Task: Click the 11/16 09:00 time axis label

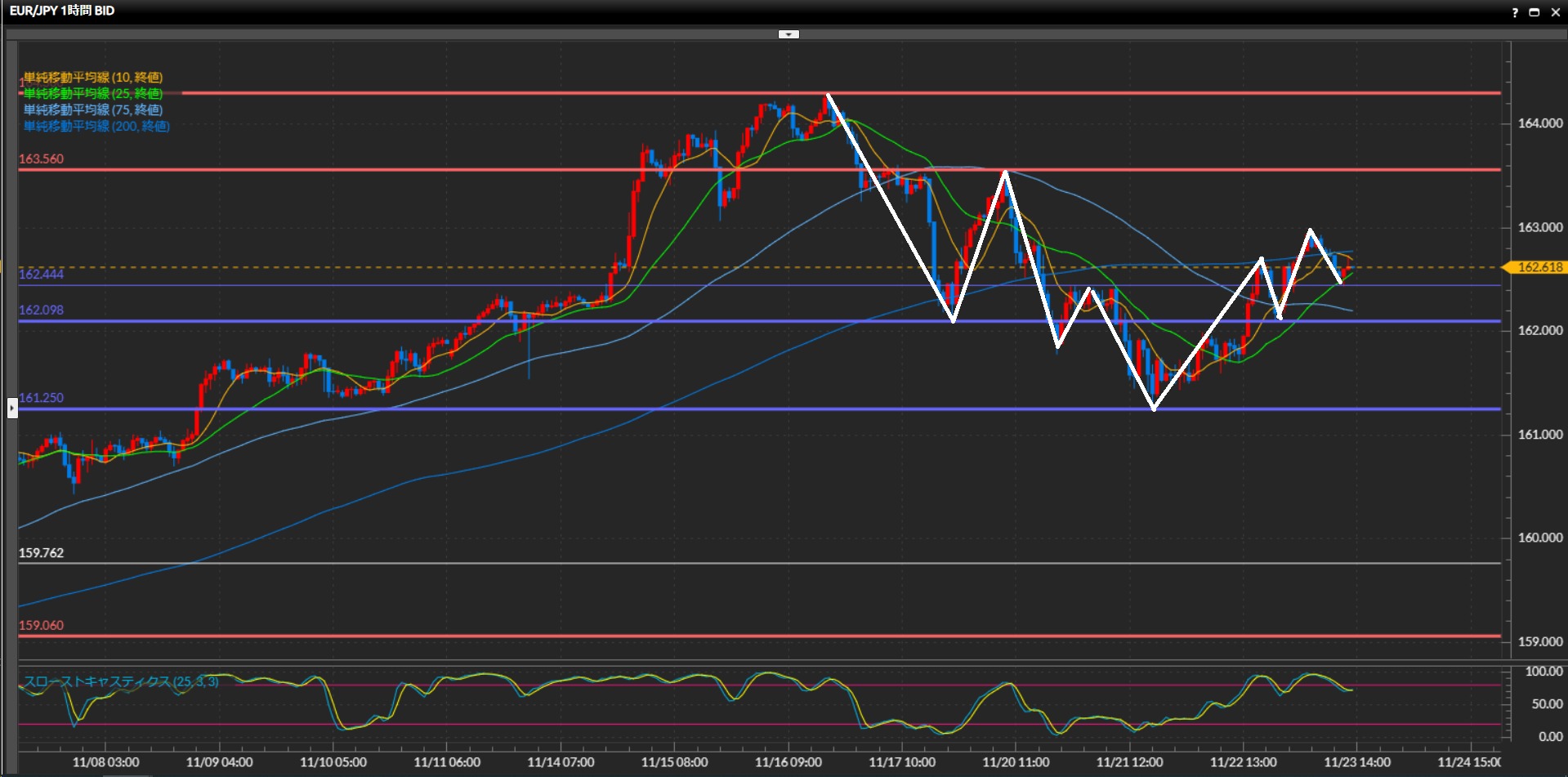Action: coord(788,762)
